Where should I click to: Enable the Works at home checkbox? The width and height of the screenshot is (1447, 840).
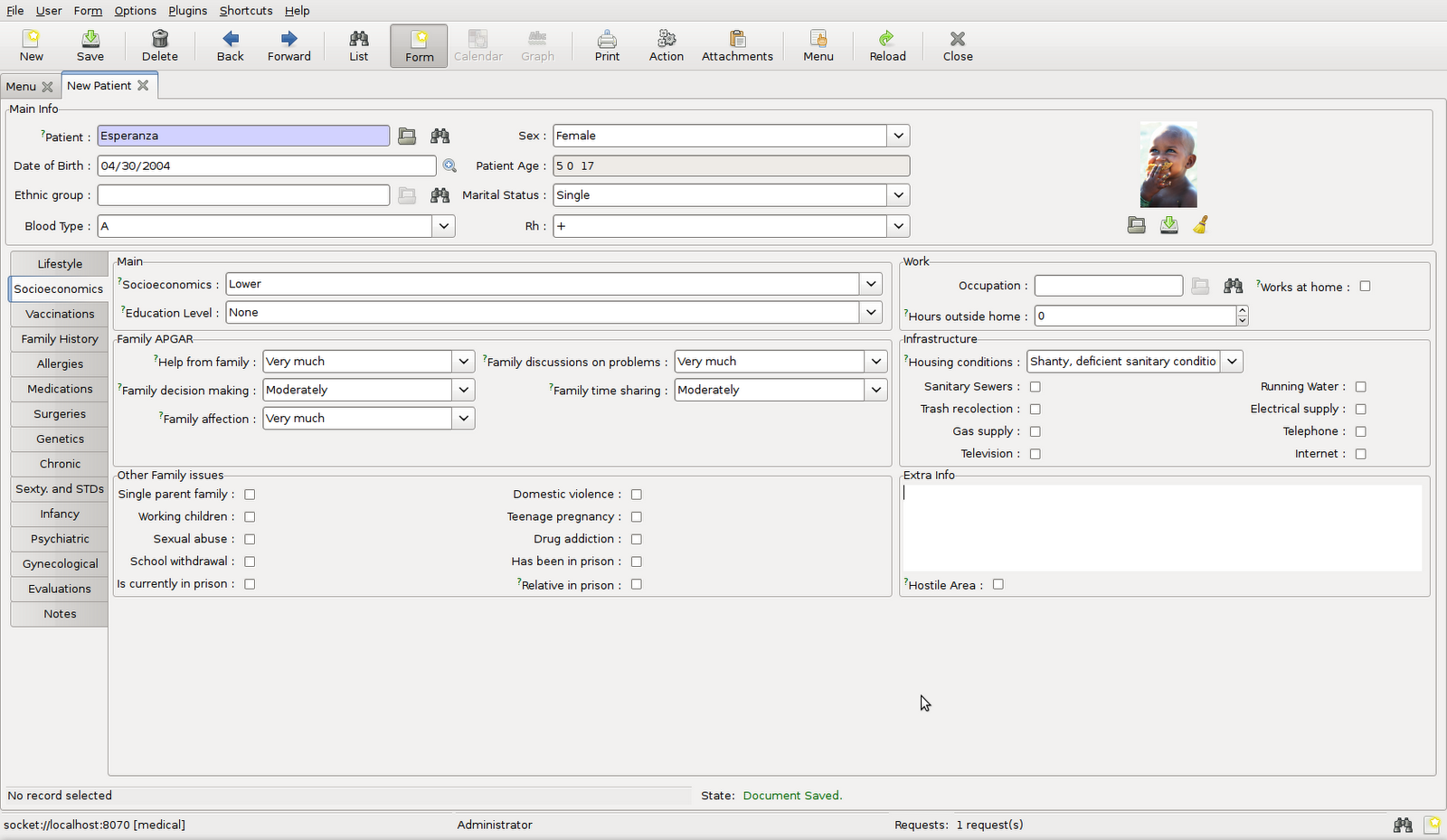[x=1366, y=287]
